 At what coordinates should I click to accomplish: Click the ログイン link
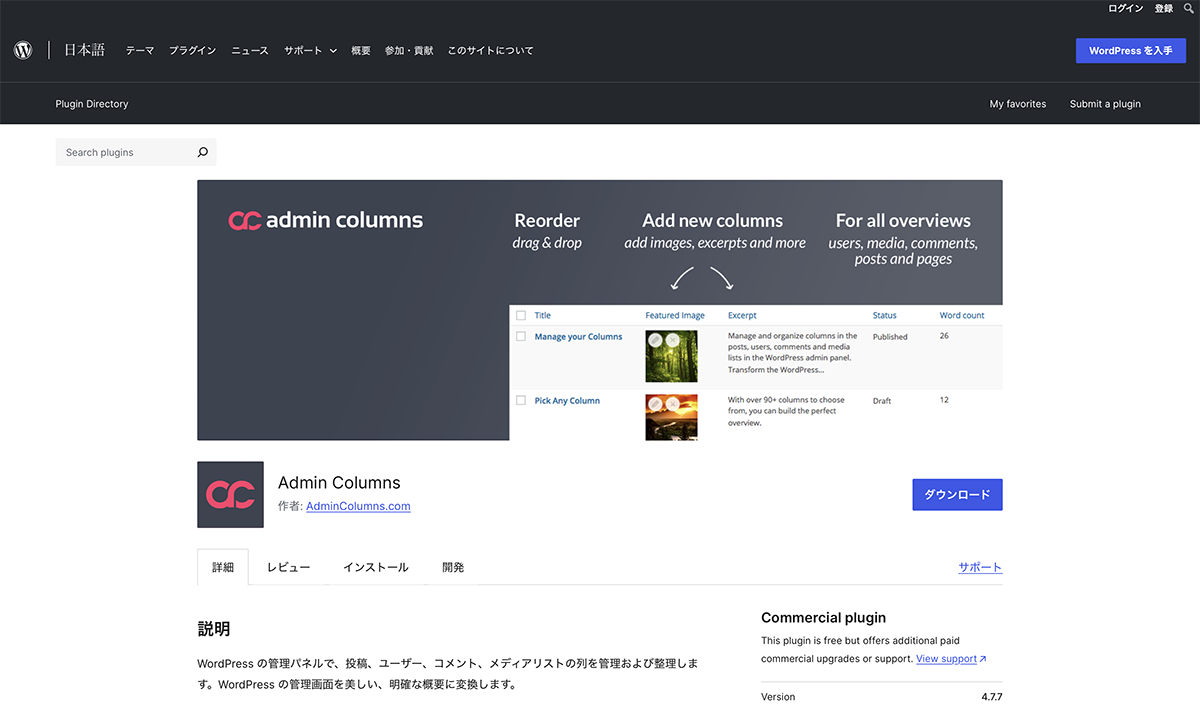pyautogui.click(x=1125, y=8)
